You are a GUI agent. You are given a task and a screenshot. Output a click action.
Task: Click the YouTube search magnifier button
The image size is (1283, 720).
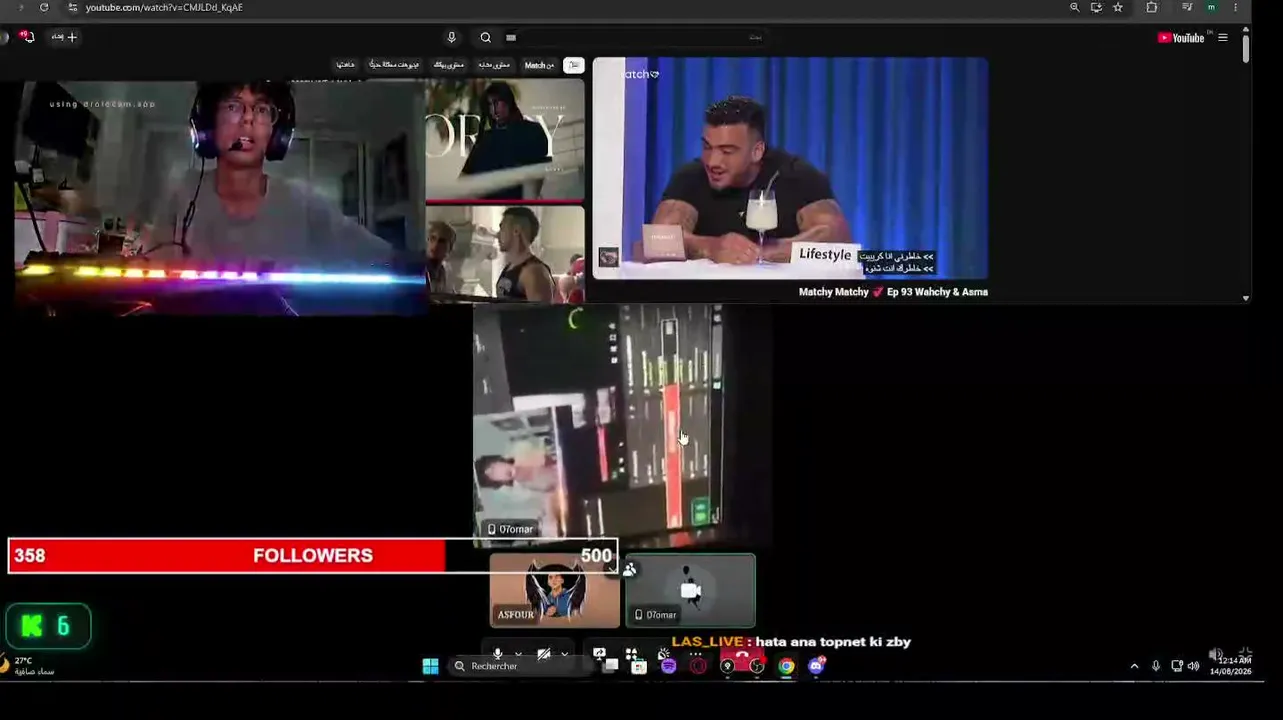tap(485, 37)
